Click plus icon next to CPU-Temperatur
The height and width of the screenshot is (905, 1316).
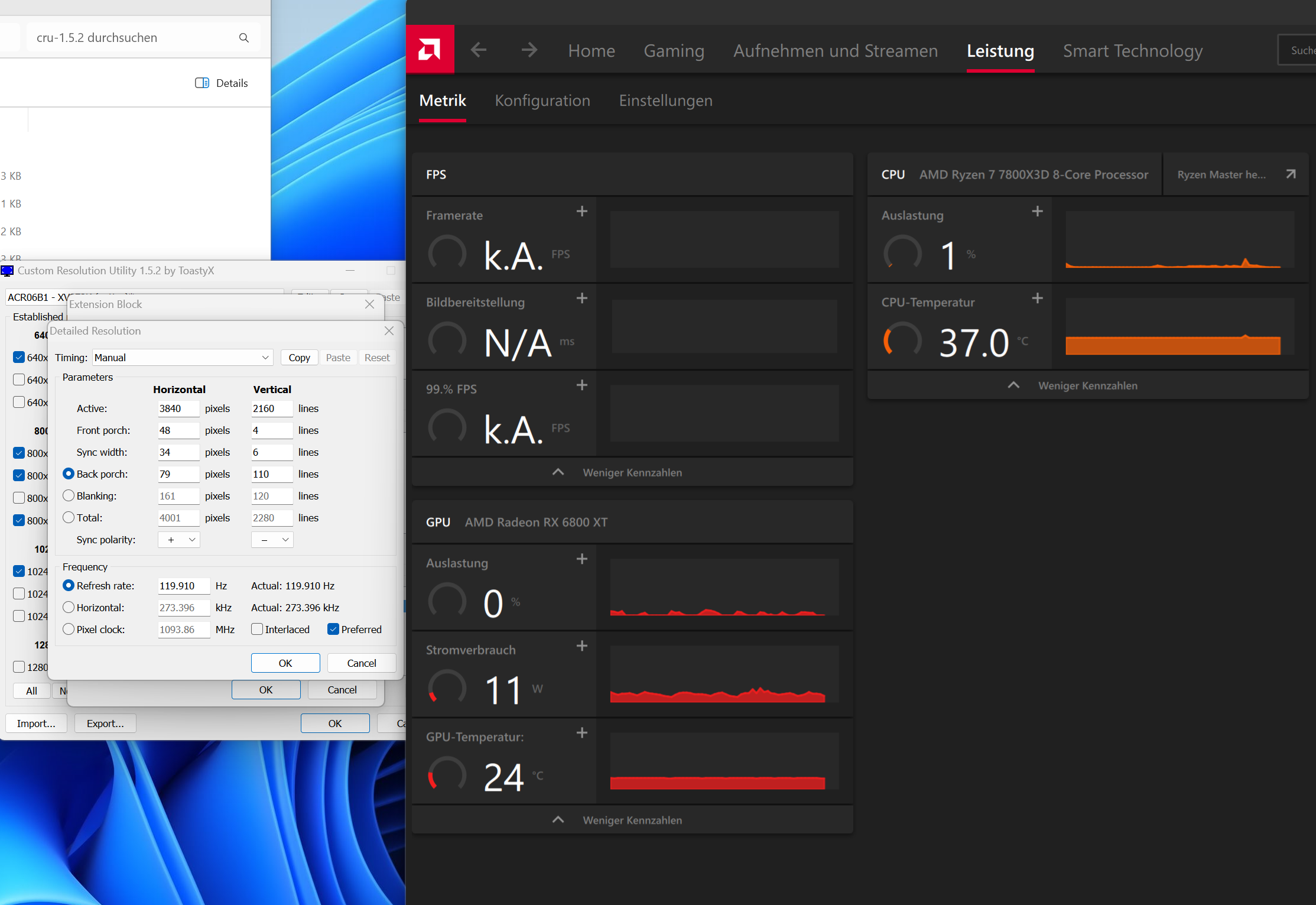(1037, 299)
